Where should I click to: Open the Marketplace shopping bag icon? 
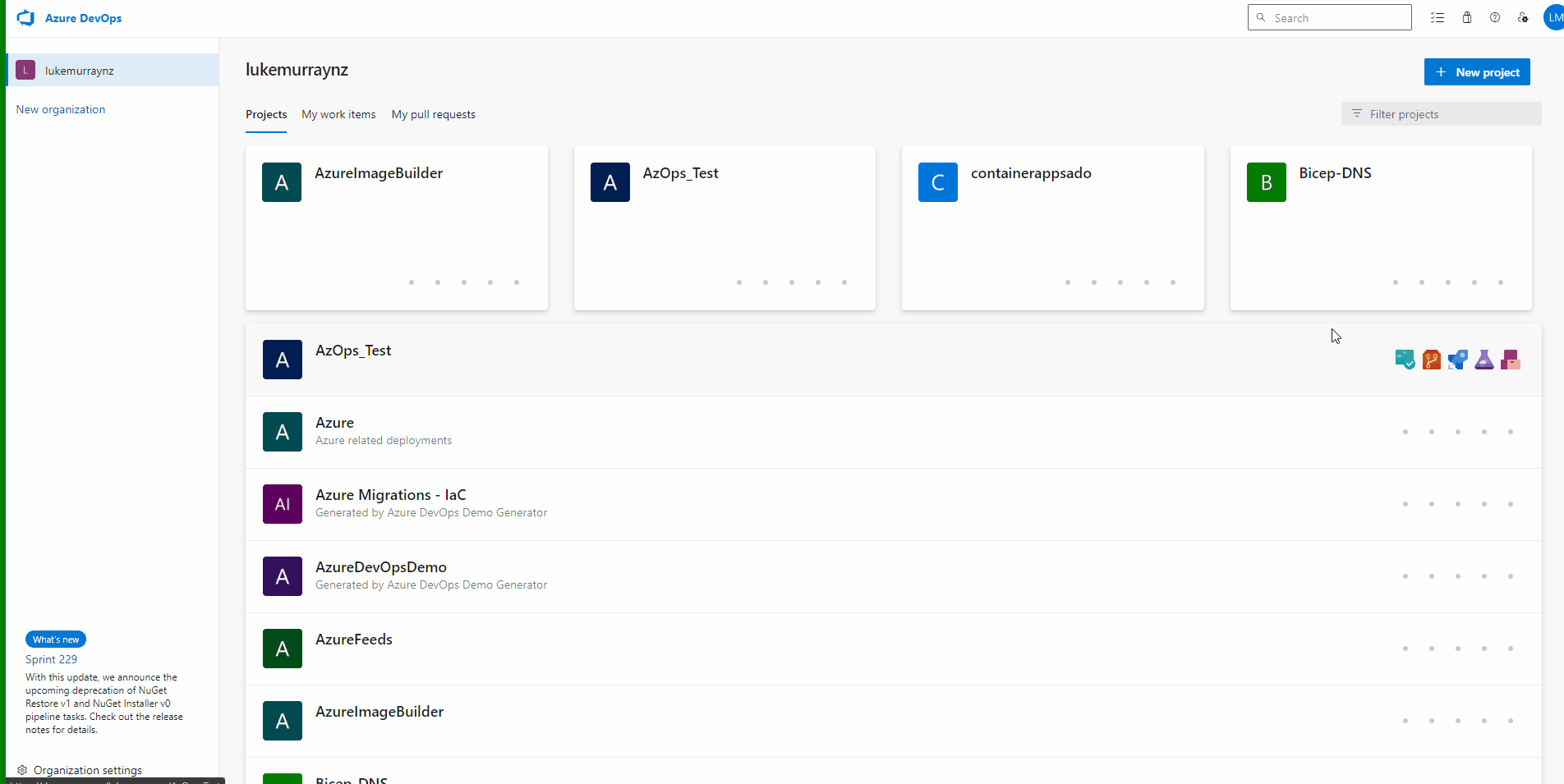pyautogui.click(x=1467, y=17)
